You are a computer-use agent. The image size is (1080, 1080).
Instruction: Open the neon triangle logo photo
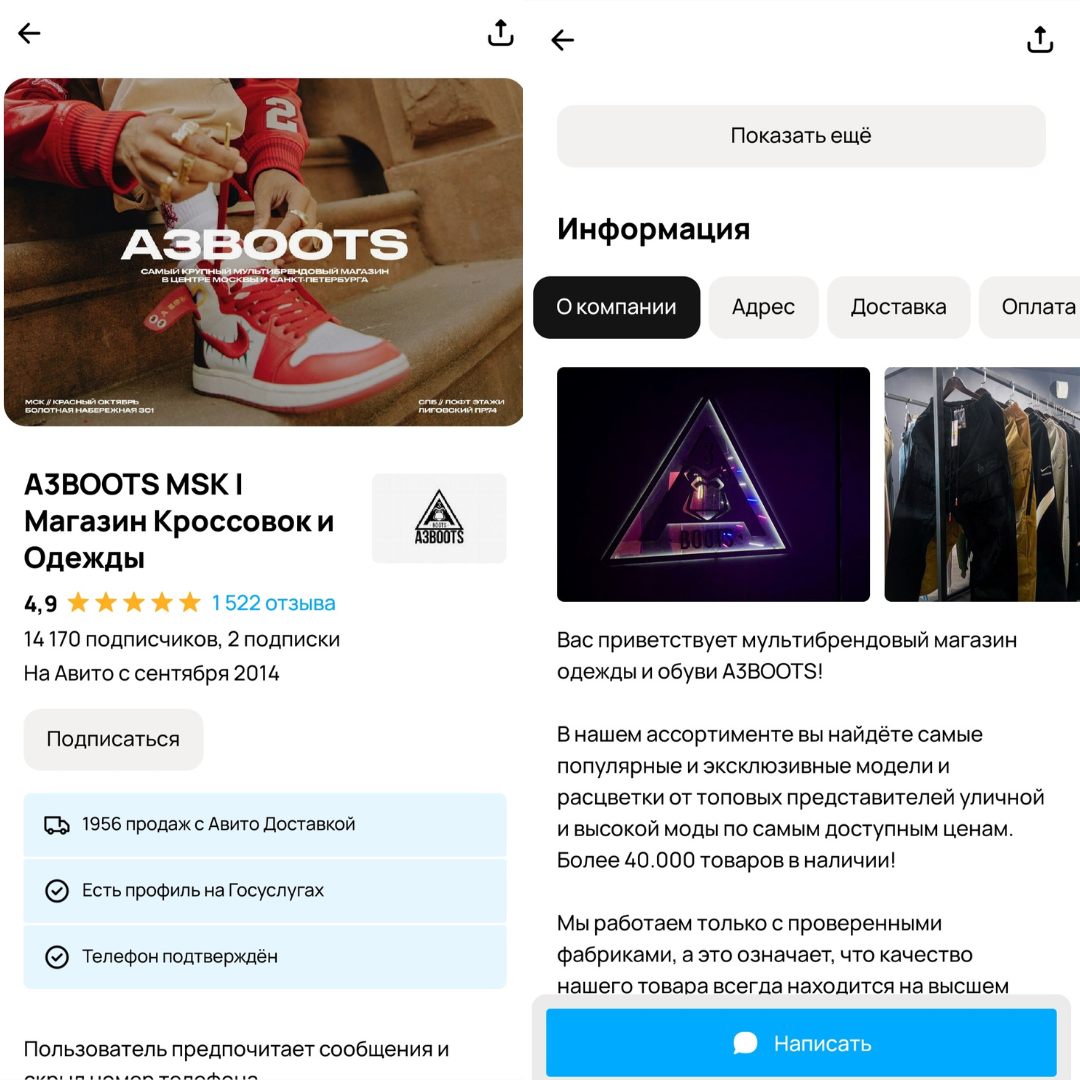(713, 484)
